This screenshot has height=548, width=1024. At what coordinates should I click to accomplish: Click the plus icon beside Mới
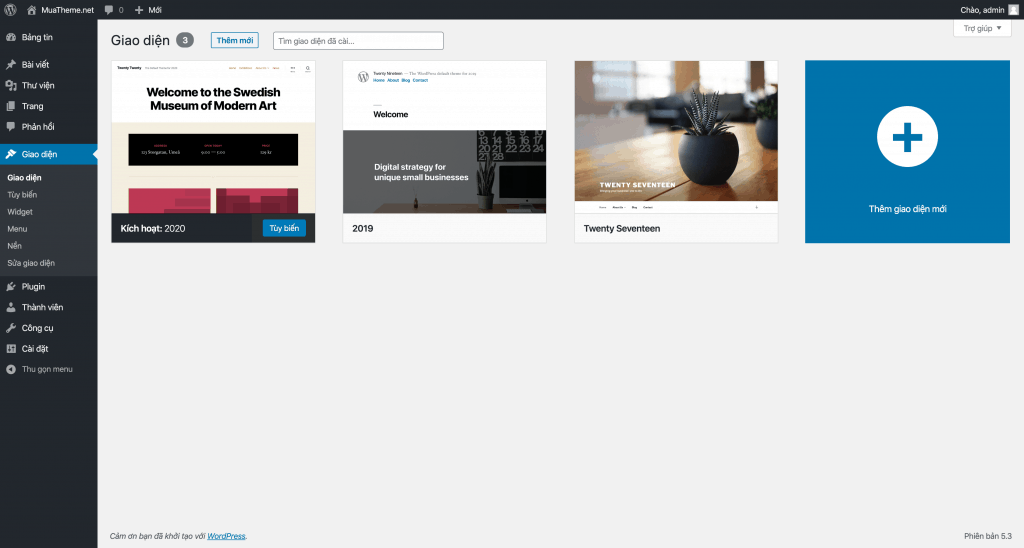coord(138,10)
